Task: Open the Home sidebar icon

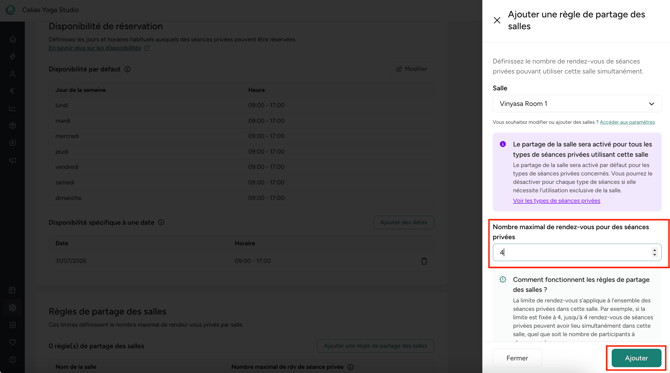Action: 12,39
